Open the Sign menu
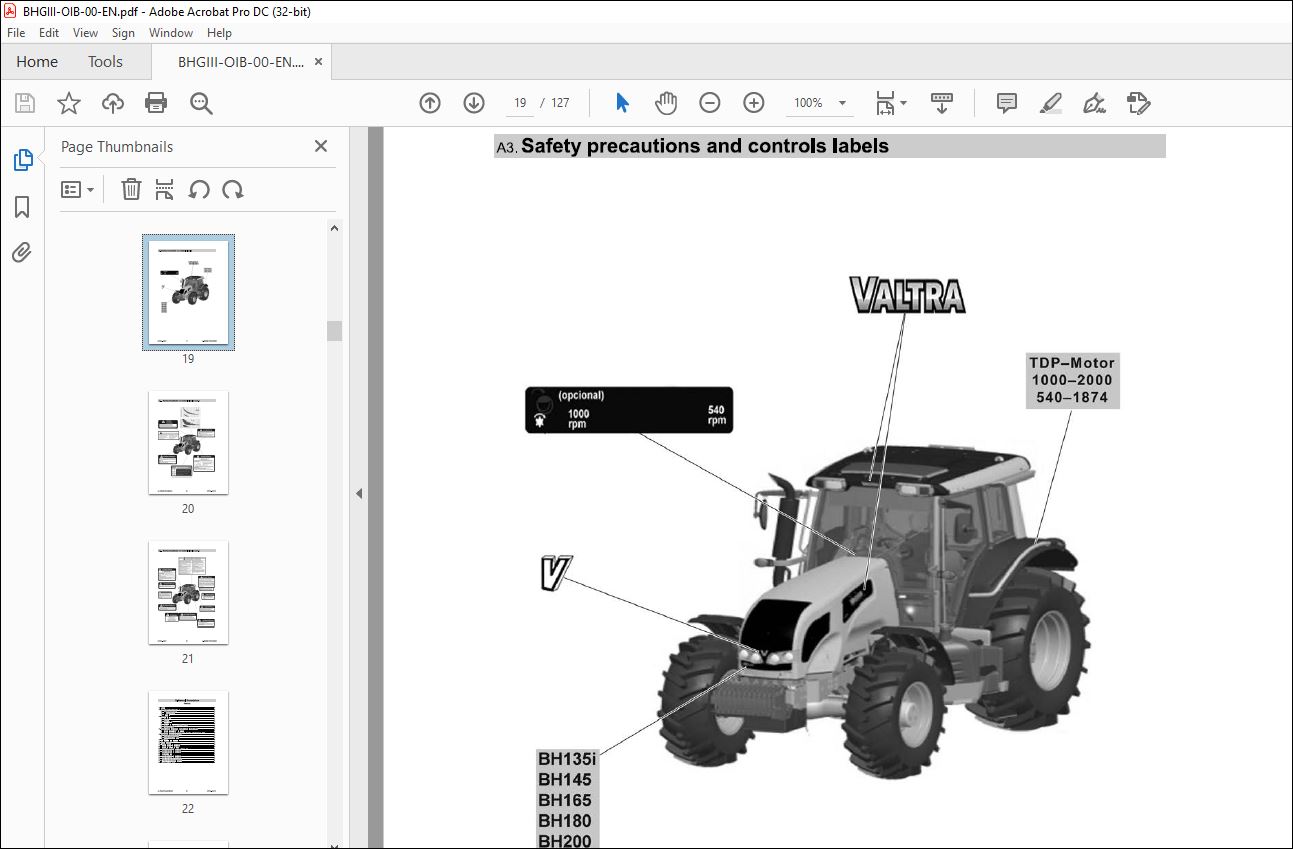1293x849 pixels. (x=123, y=33)
